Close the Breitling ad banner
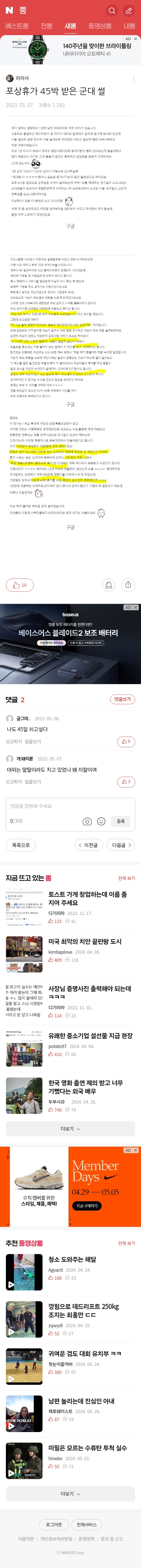The image size is (141, 1568). click(136, 39)
